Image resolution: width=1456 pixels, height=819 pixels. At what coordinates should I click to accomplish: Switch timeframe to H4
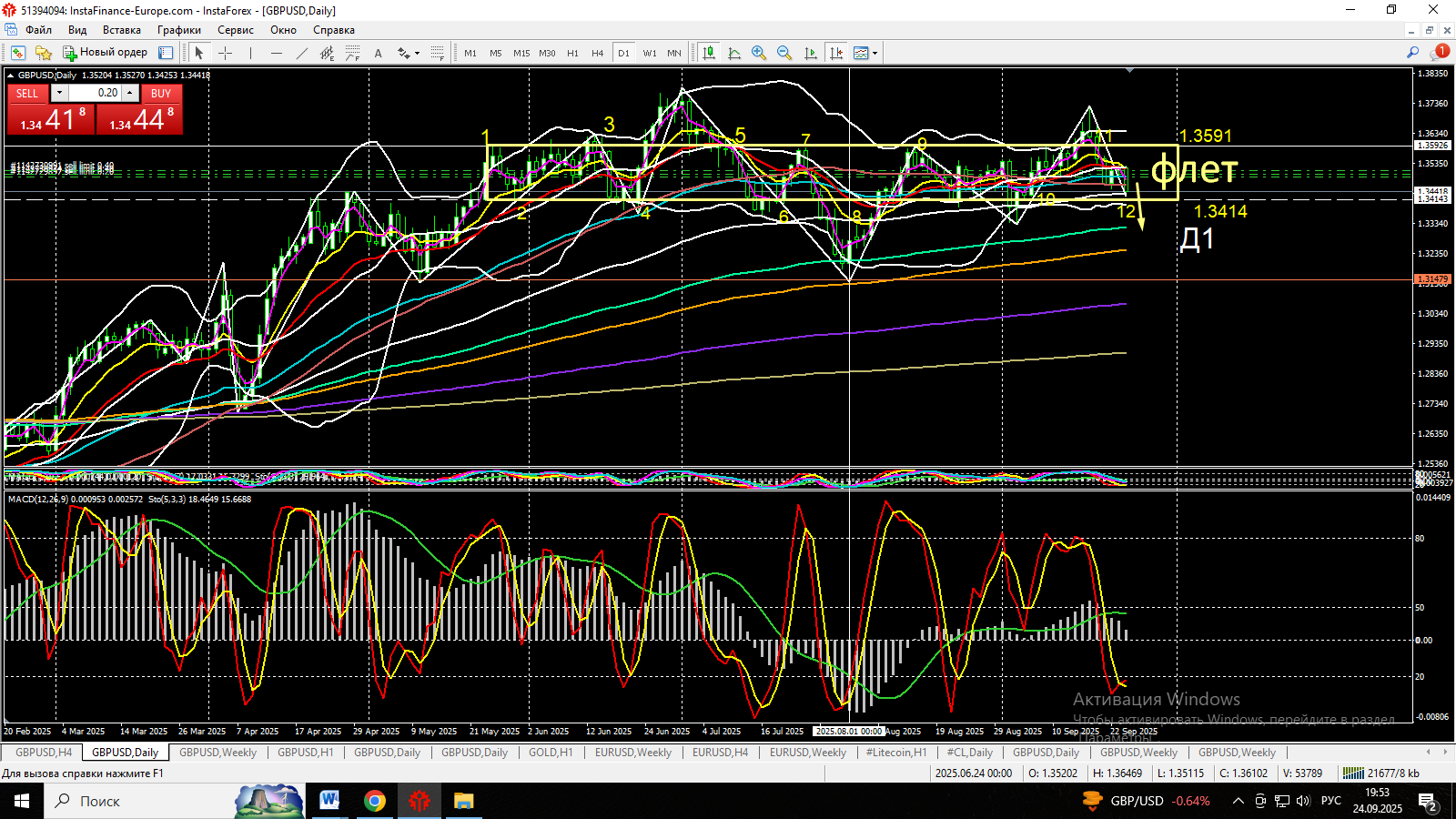[x=598, y=53]
